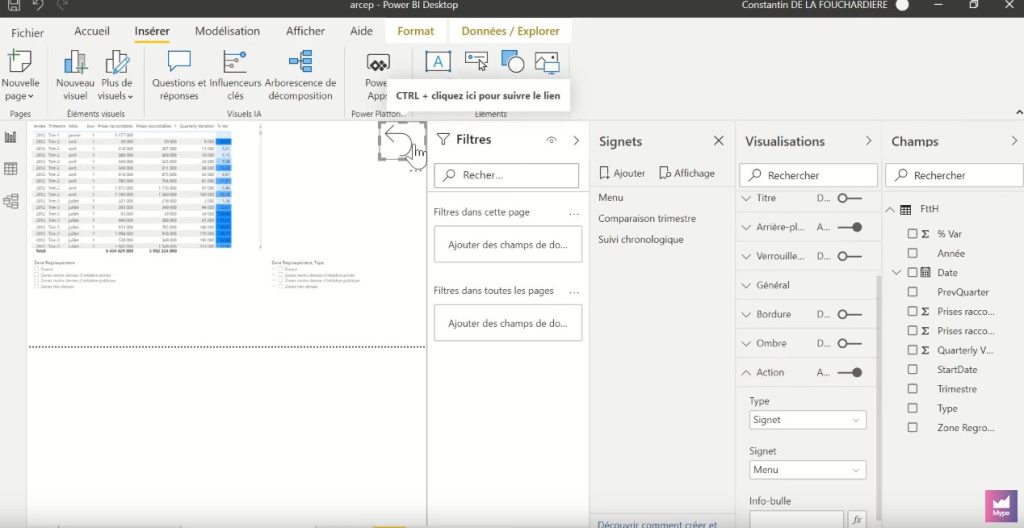The width and height of the screenshot is (1024, 528).
Task: Open the fx button next to Info-bulle
Action: pyautogui.click(x=857, y=520)
